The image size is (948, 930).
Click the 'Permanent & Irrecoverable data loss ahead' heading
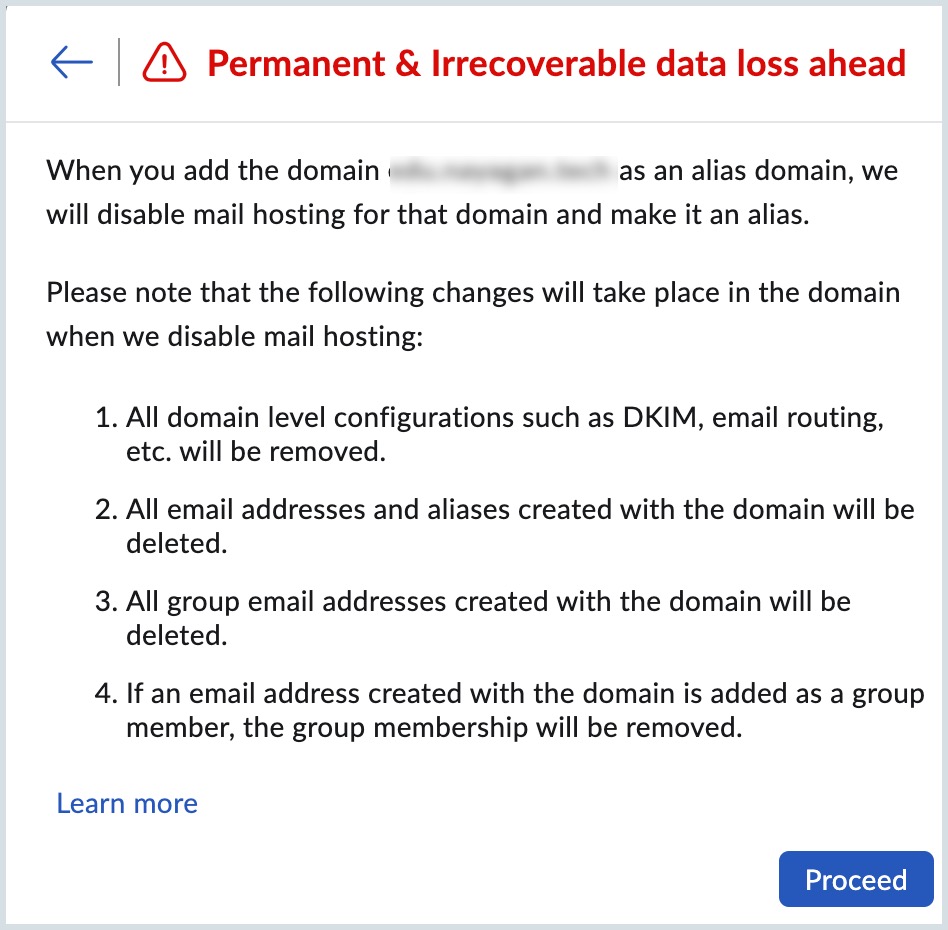coord(556,64)
